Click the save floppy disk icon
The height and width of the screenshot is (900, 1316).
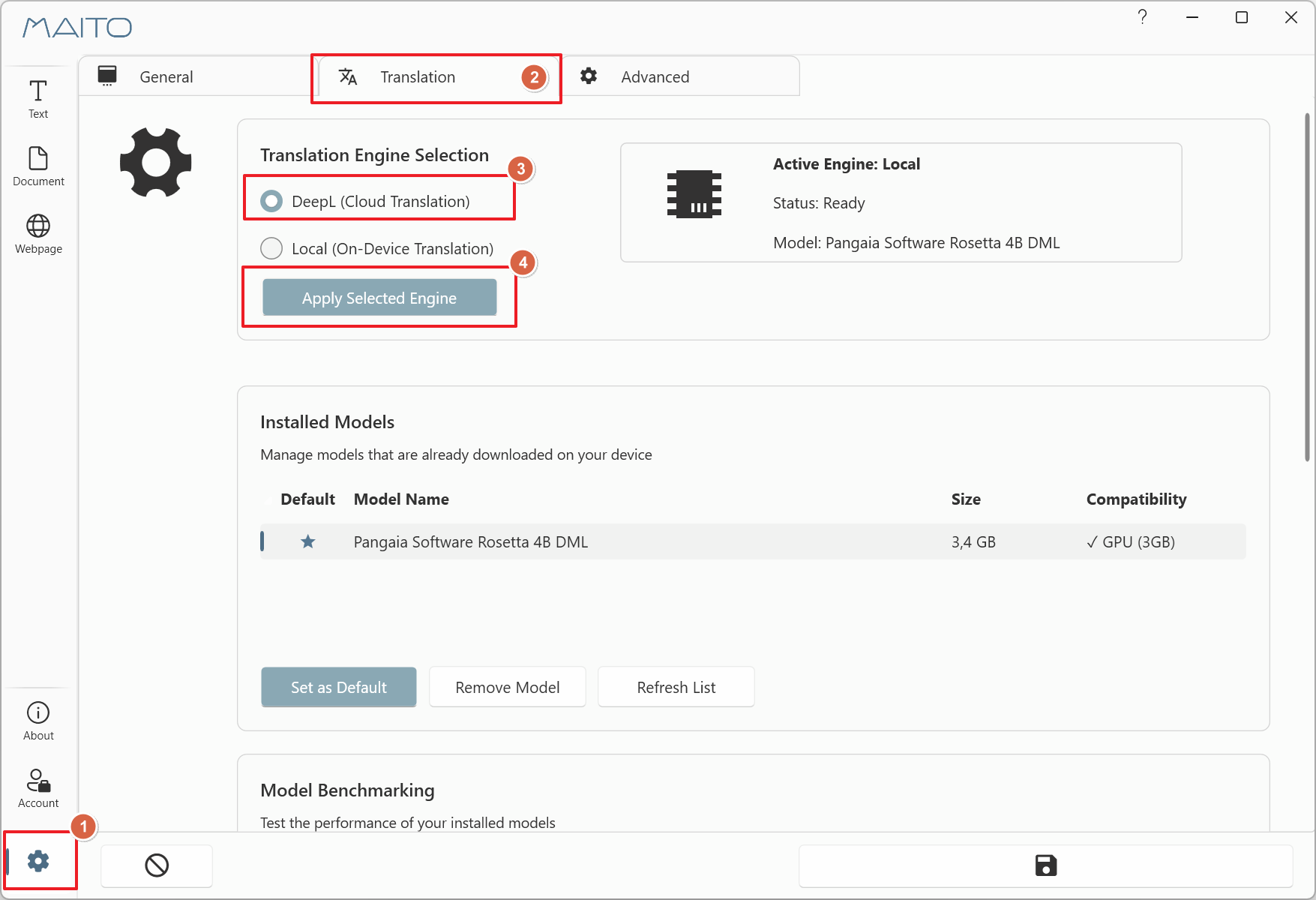coord(1045,865)
